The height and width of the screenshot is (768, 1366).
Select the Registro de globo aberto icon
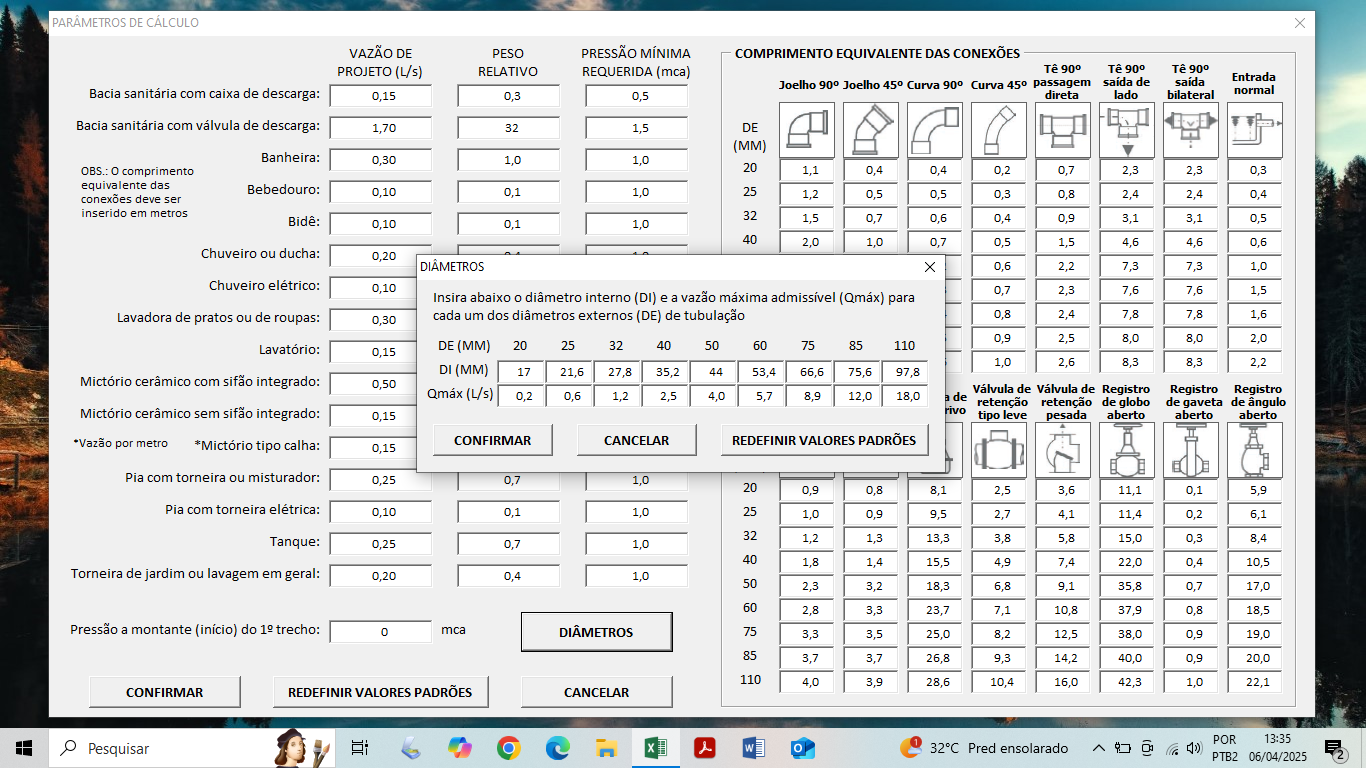point(1127,450)
